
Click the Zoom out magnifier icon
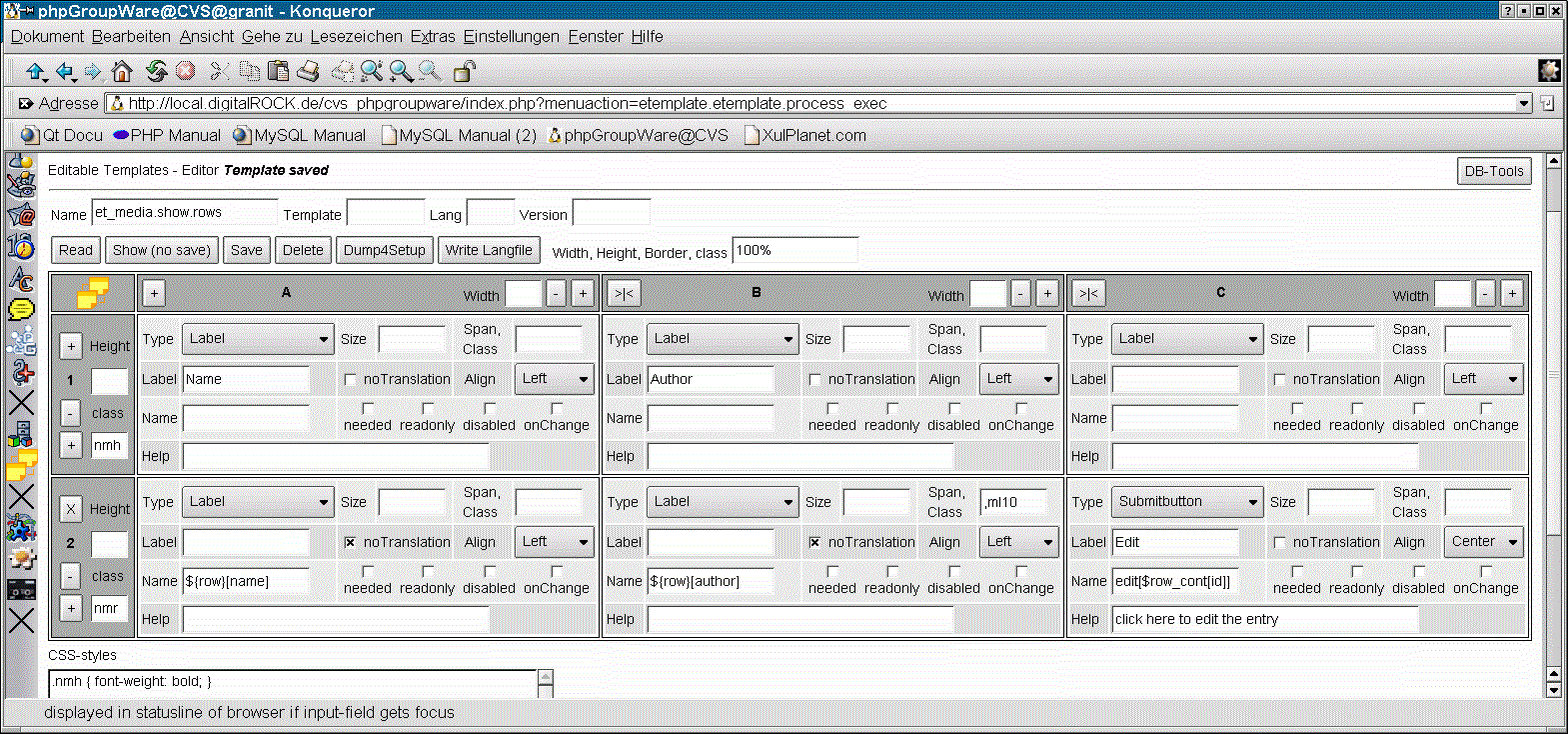pos(430,71)
